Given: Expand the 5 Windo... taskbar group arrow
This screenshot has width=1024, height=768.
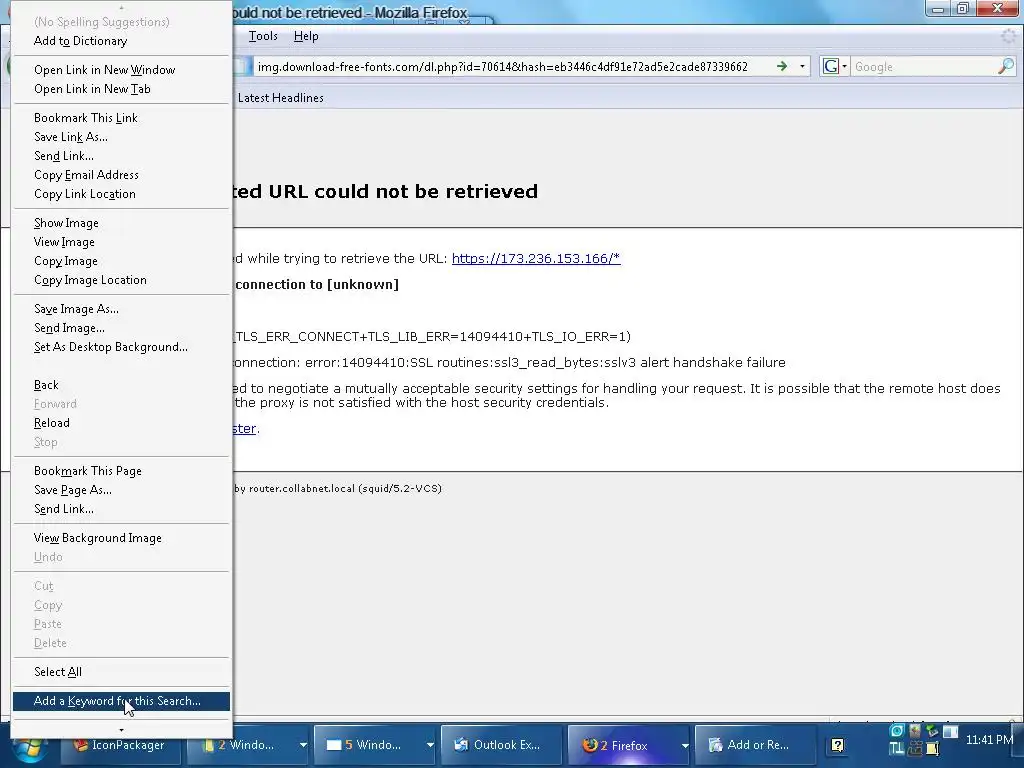Looking at the screenshot, I should [430, 745].
